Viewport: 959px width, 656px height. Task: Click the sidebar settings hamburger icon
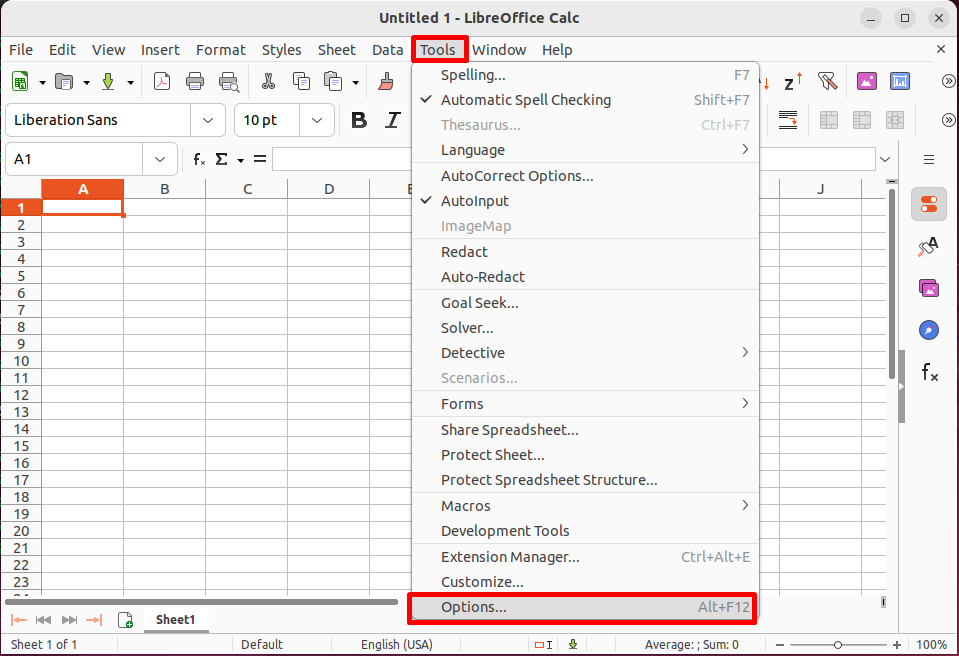click(x=928, y=160)
